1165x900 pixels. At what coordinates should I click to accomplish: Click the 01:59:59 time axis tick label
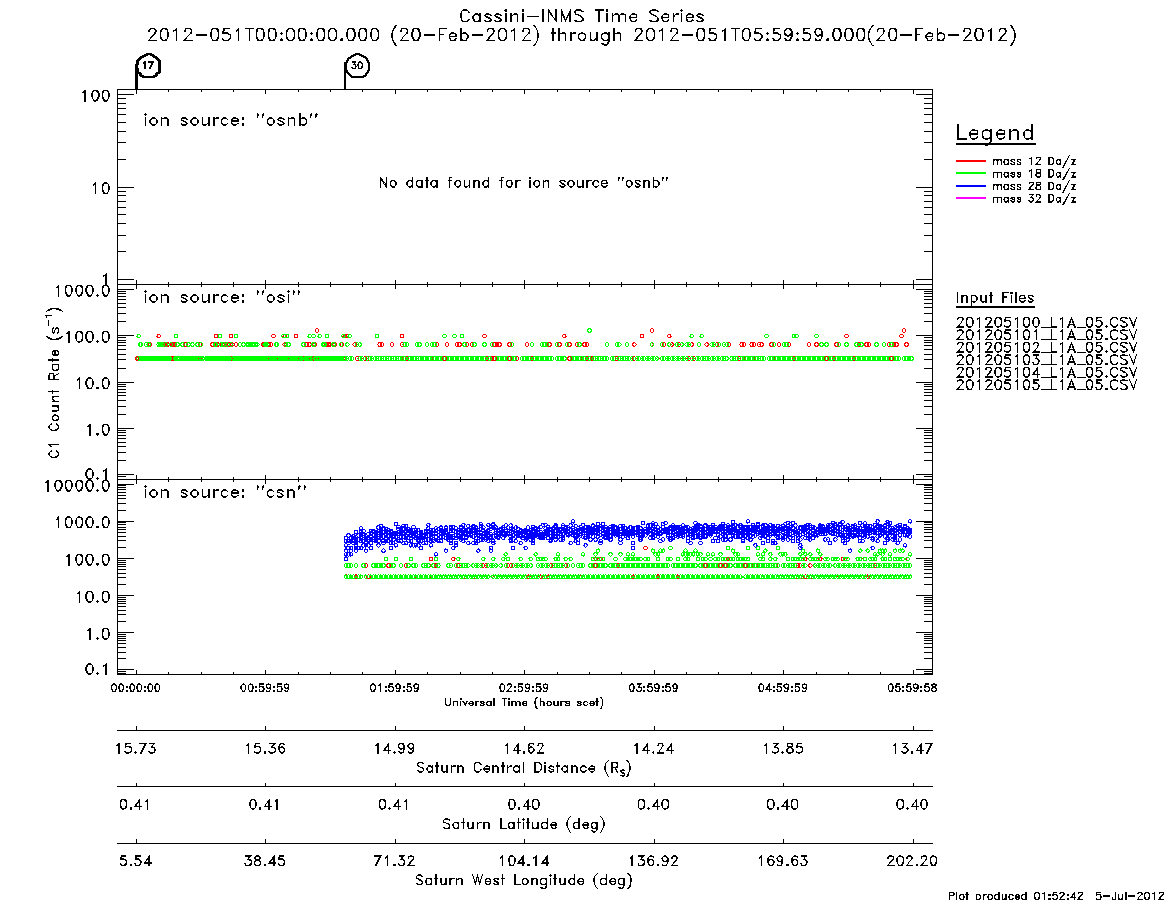(x=395, y=688)
